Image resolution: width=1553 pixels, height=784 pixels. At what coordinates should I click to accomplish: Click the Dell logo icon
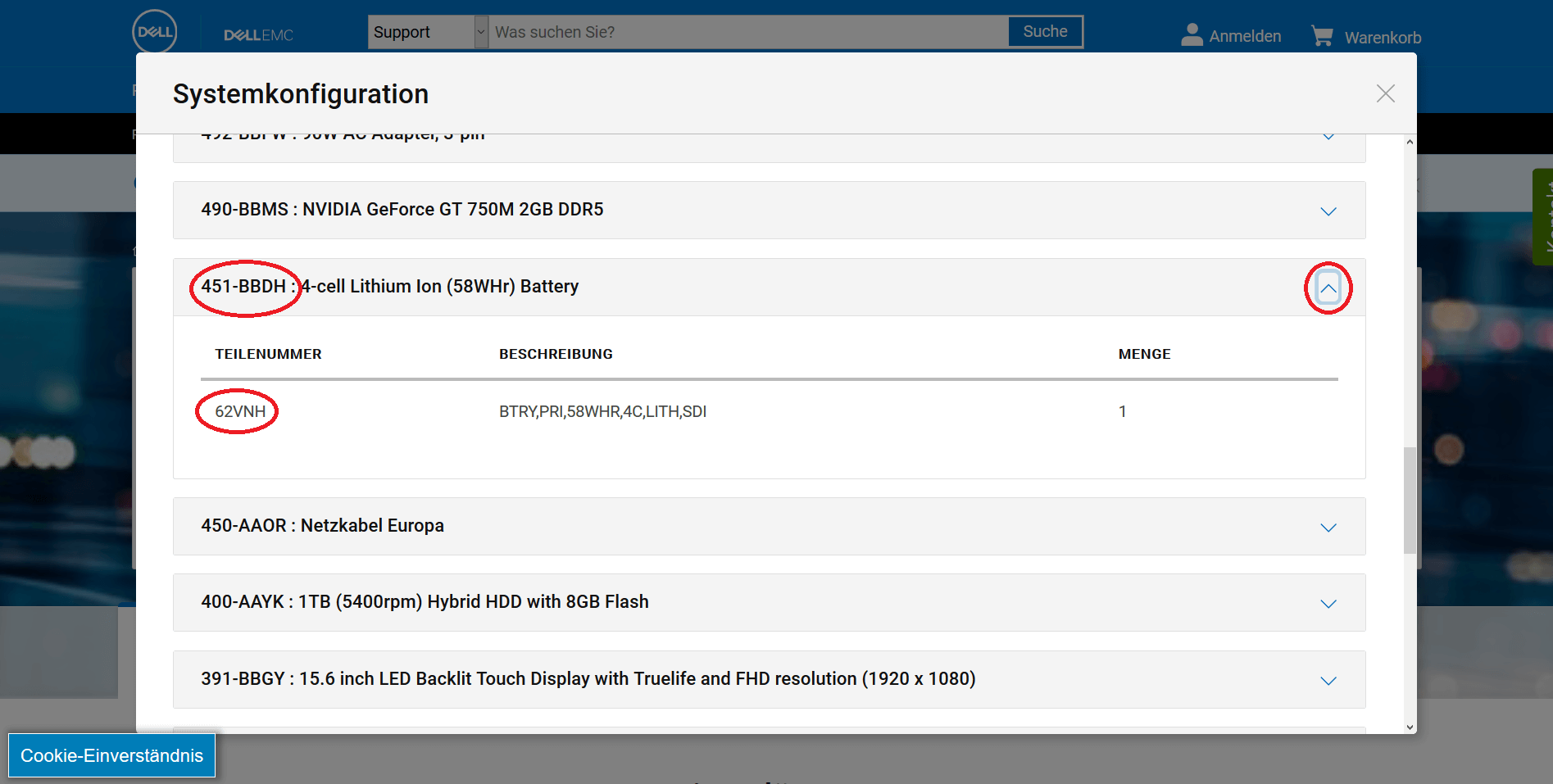155,31
